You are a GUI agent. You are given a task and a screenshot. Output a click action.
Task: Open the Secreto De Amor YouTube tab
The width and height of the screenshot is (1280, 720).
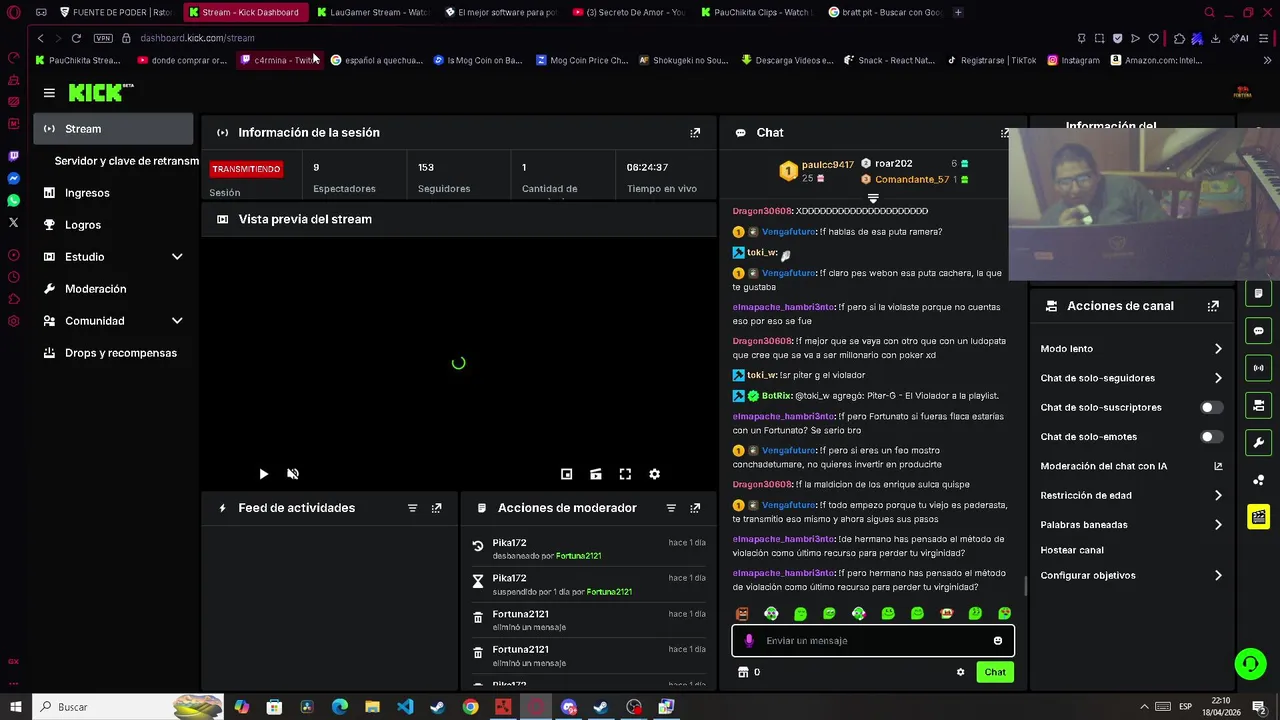coord(629,12)
